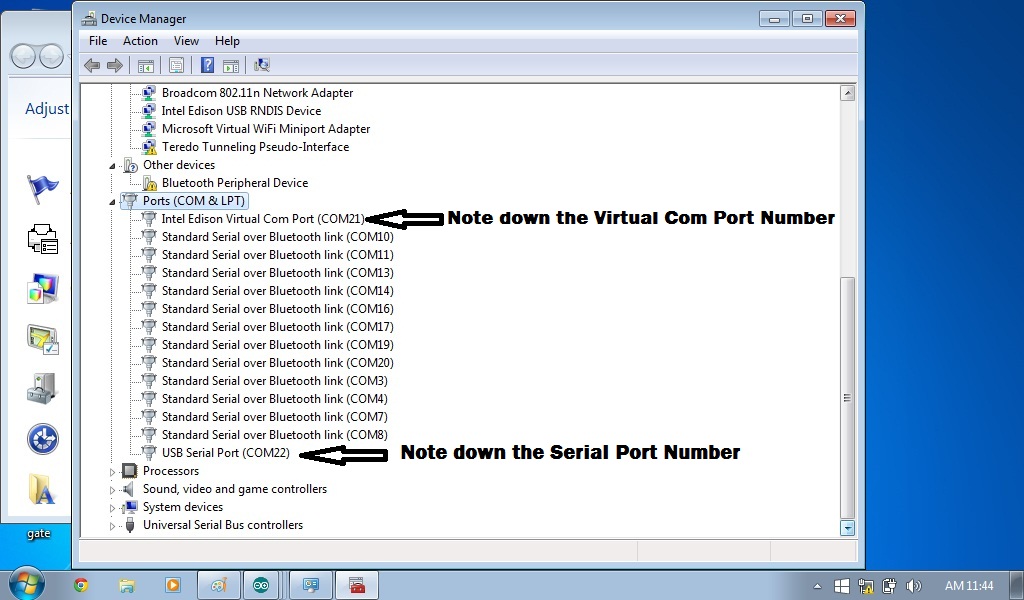Select Teredo Tunneling Pseudo-Interface
This screenshot has width=1024, height=600.
pos(255,147)
